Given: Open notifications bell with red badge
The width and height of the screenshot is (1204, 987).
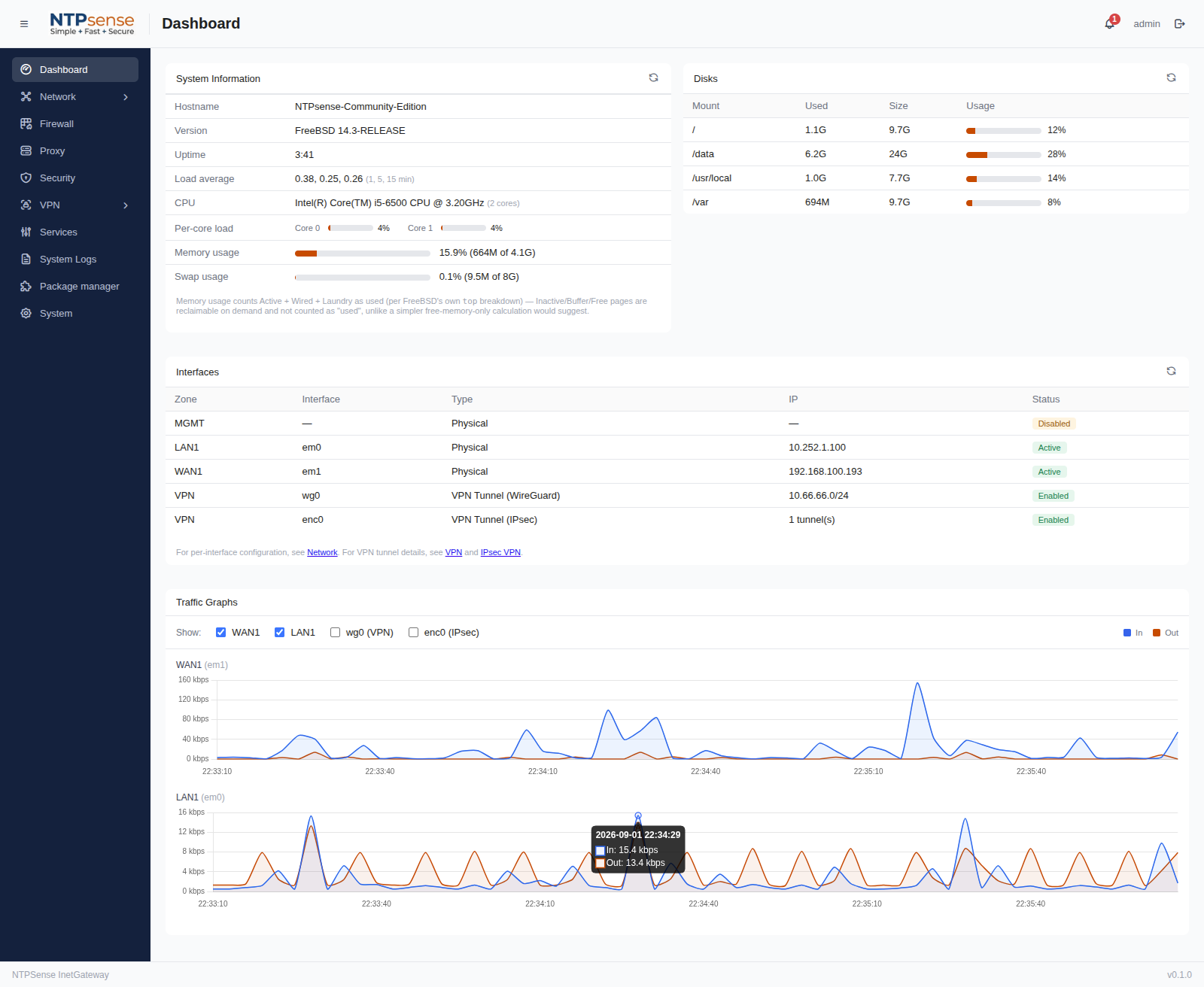Looking at the screenshot, I should coord(1110,23).
